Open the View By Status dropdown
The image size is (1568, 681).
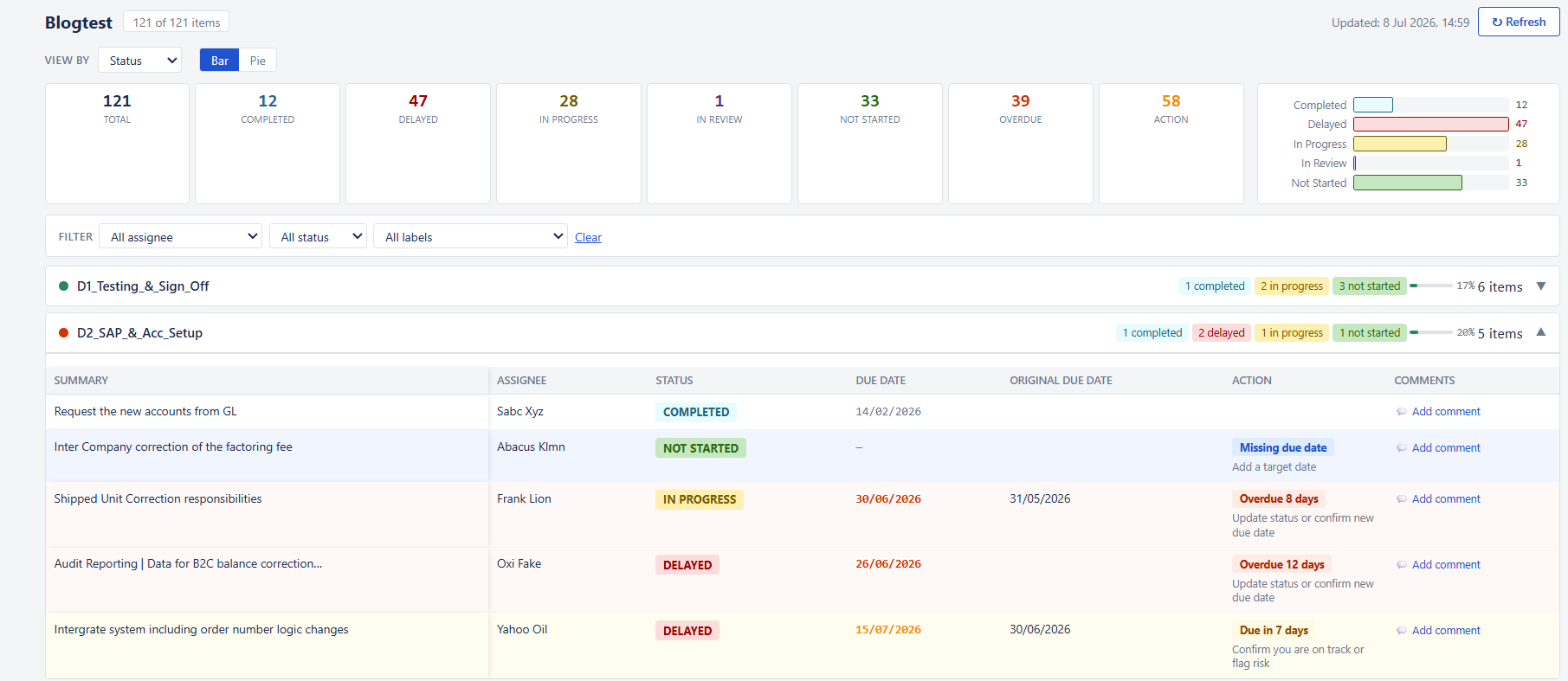click(140, 61)
